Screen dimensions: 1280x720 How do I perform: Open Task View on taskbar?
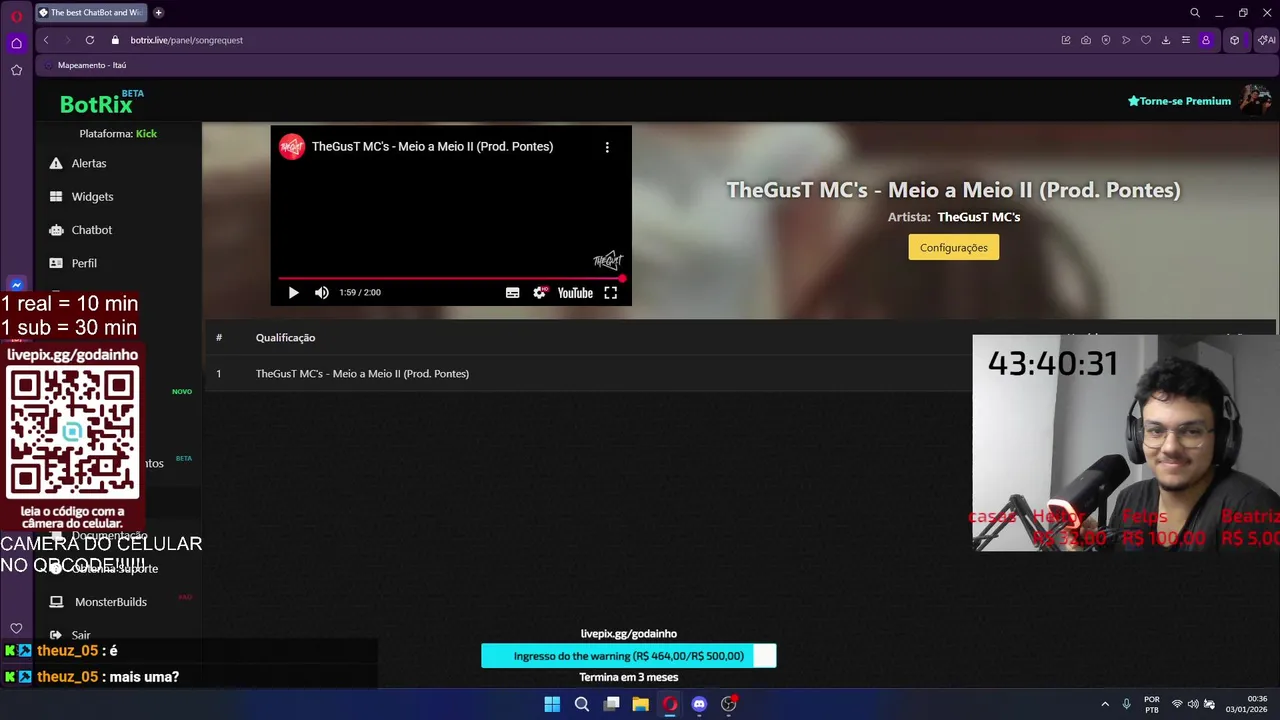[611, 704]
